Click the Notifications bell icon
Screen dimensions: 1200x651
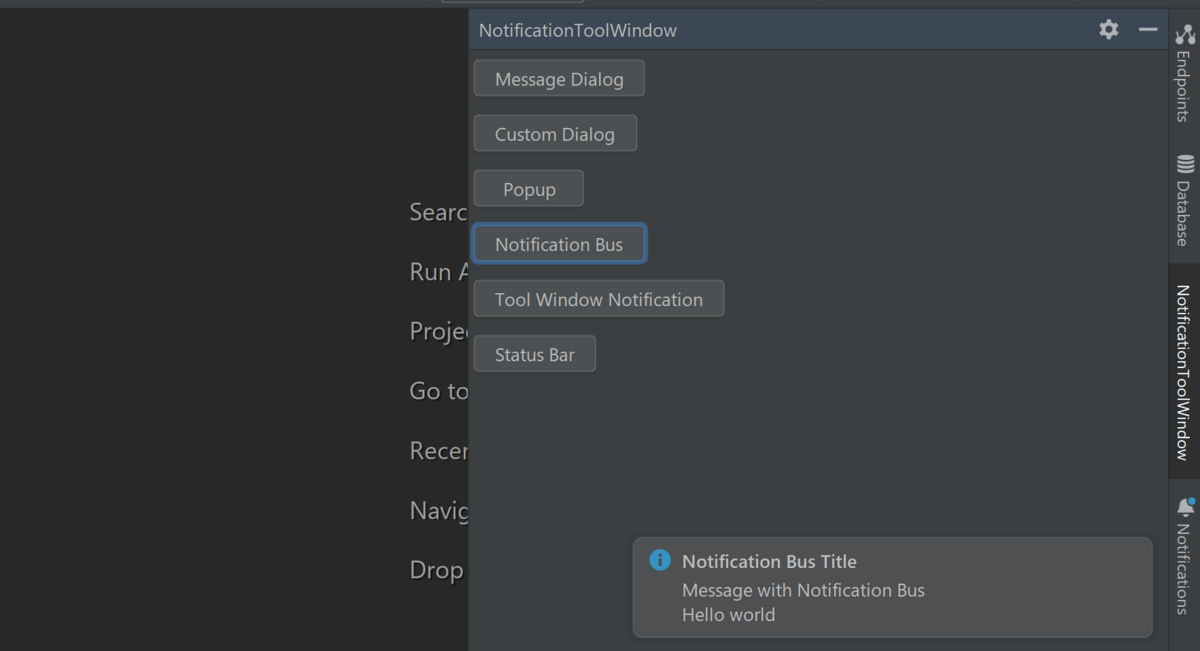1185,506
